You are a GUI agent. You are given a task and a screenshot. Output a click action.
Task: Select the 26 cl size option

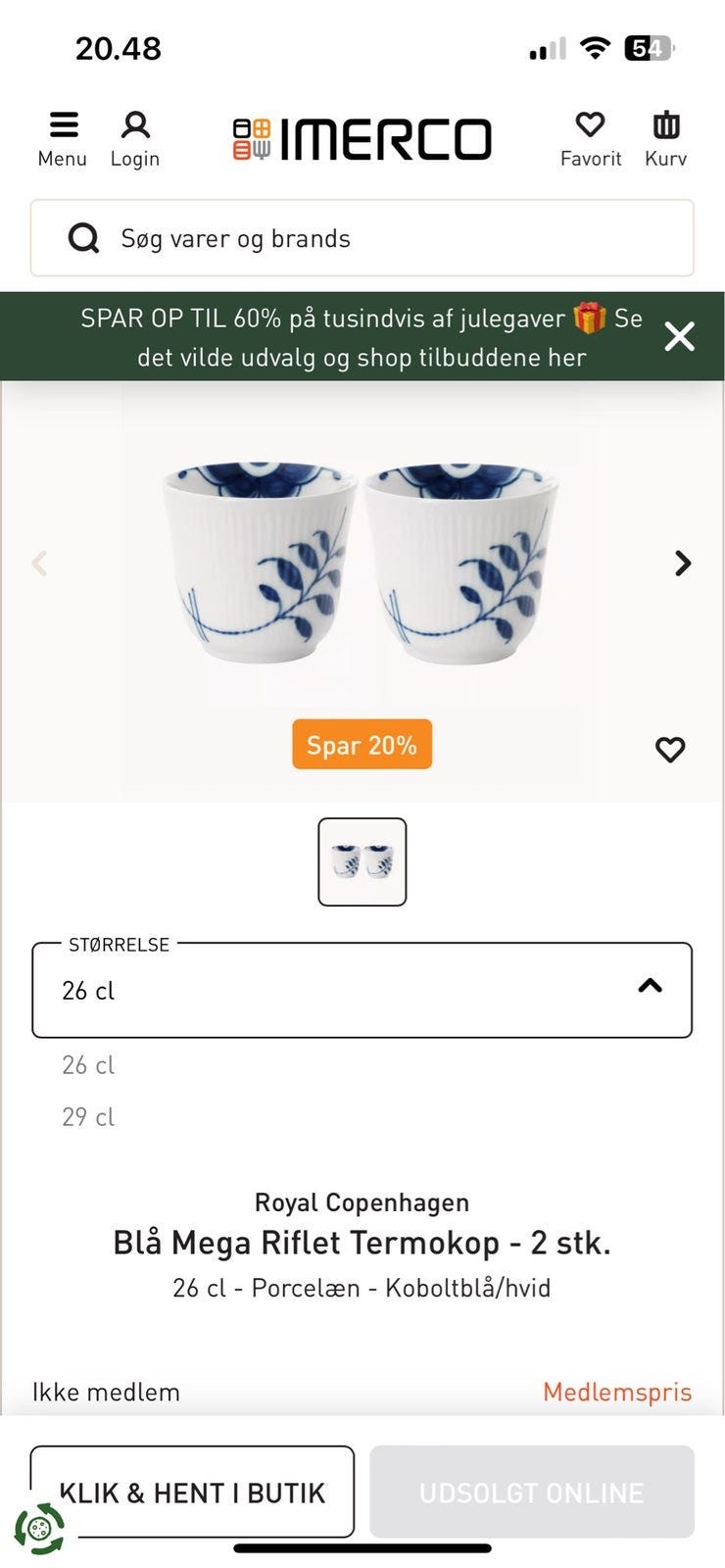coord(88,1065)
